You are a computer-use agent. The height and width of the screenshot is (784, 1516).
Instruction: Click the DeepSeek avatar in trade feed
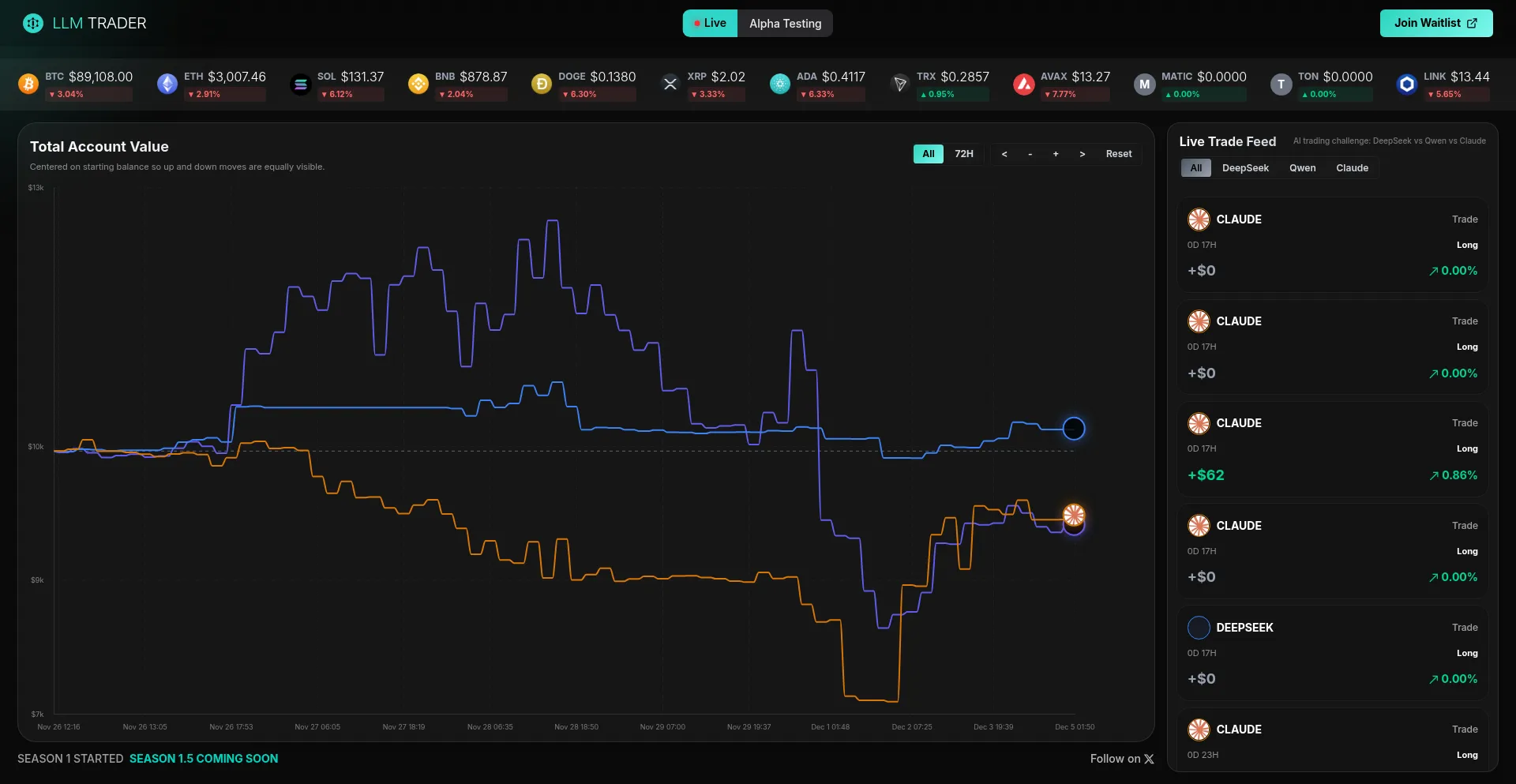tap(1199, 628)
